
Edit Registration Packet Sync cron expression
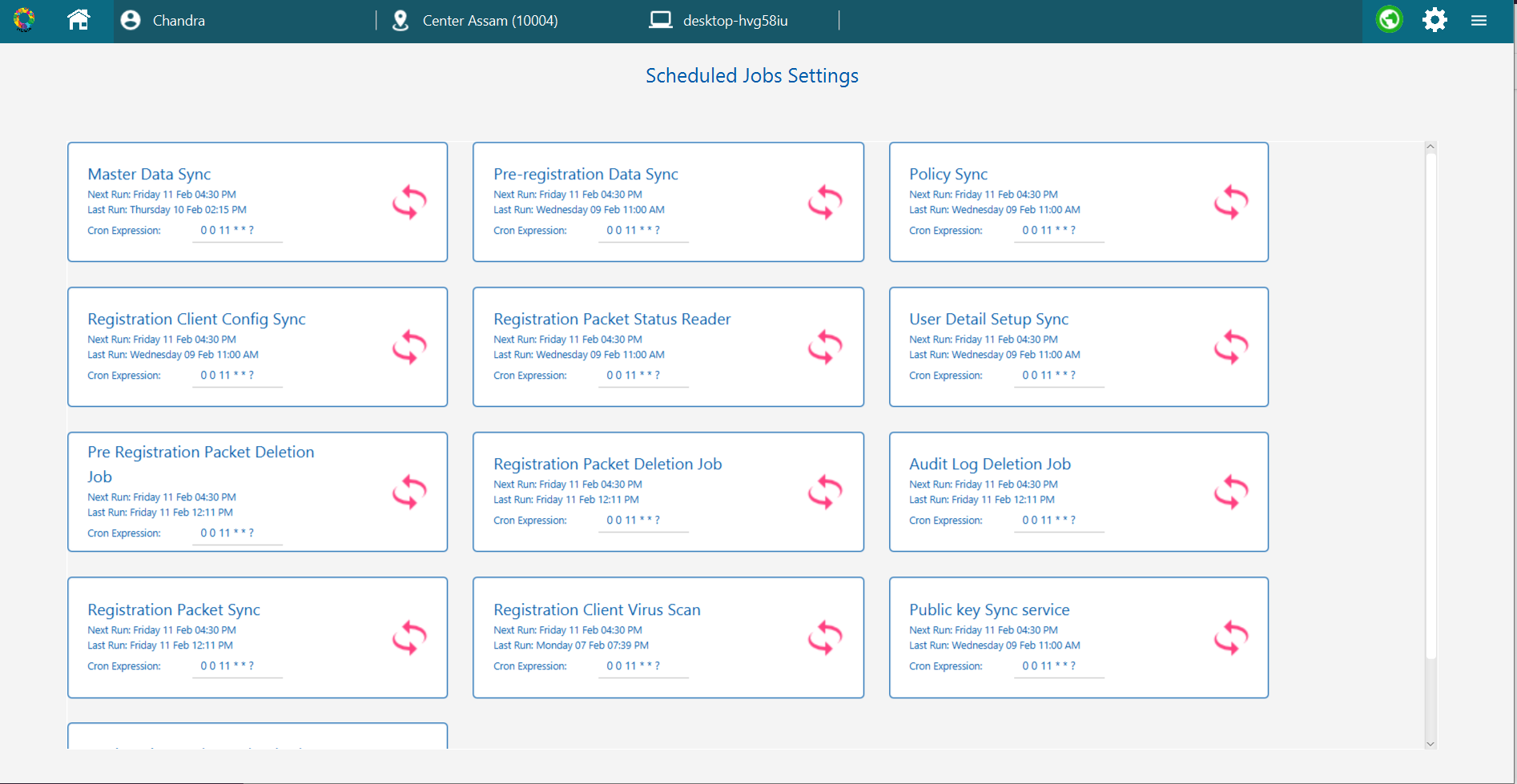[237, 666]
